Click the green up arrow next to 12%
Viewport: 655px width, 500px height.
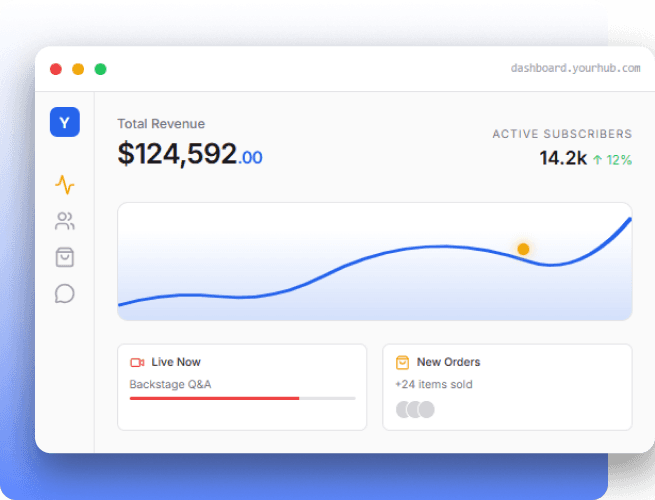click(597, 159)
